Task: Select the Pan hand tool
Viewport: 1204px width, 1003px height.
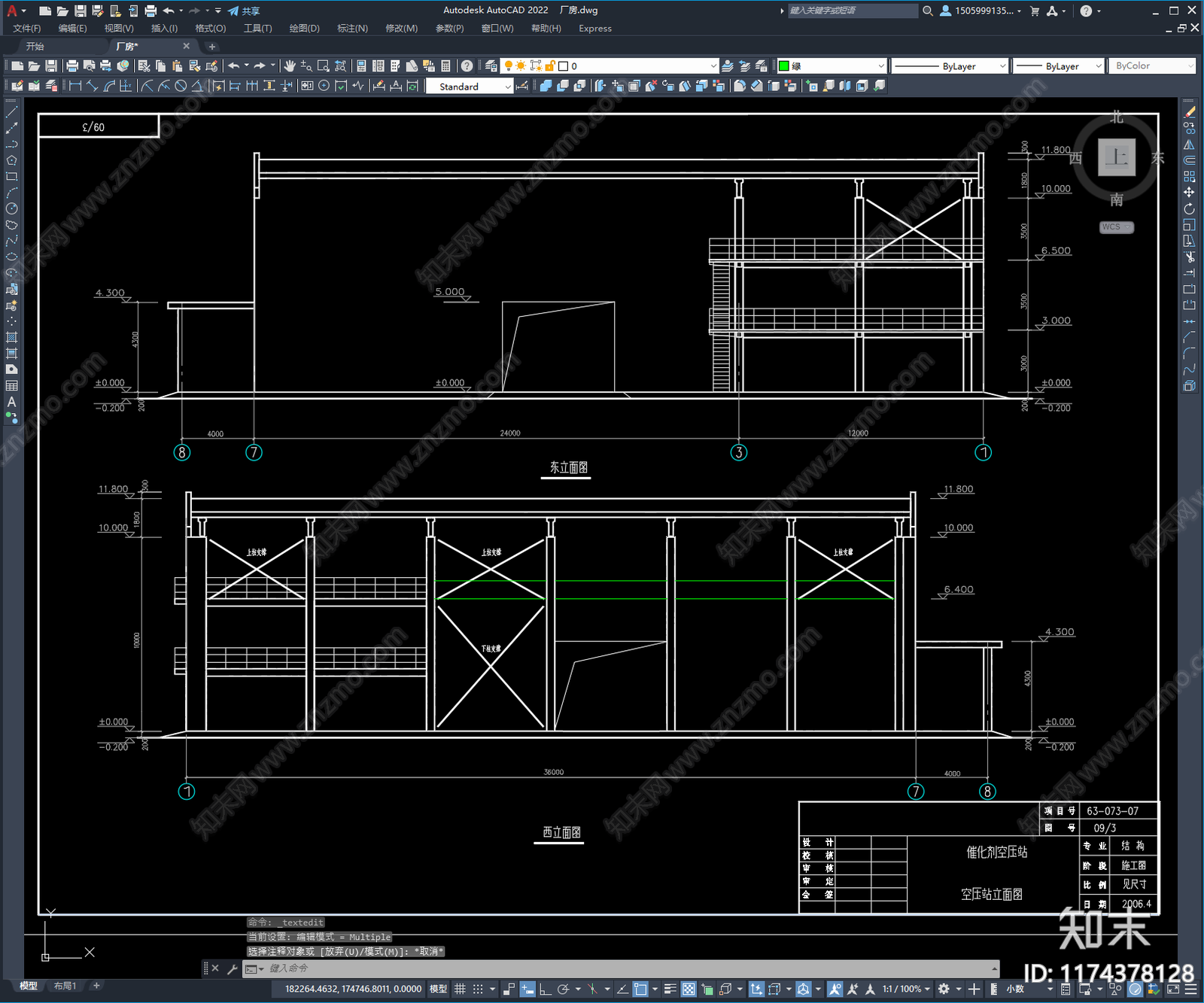Action: tap(290, 66)
